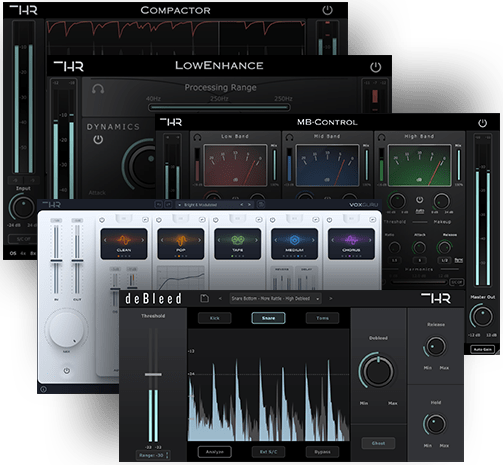
Task: Toggle the Pop module power icon
Action: pyautogui.click(x=159, y=220)
